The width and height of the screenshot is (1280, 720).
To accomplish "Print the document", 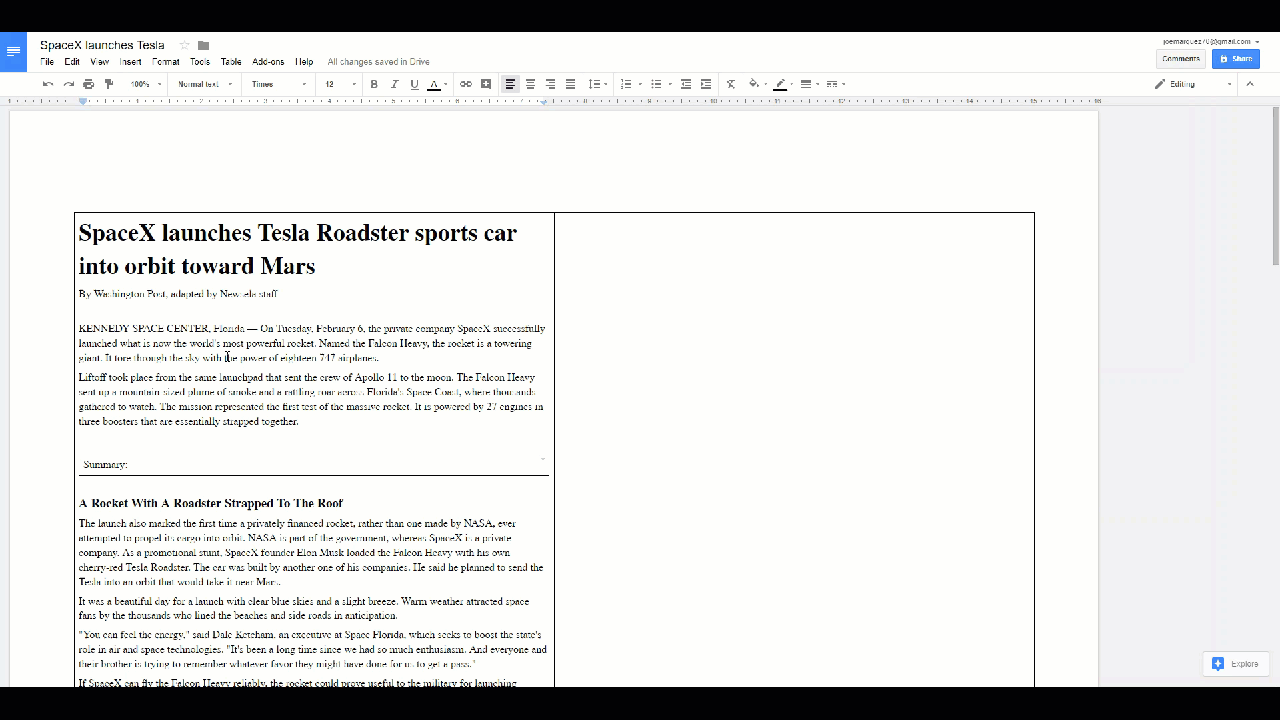I will click(88, 84).
